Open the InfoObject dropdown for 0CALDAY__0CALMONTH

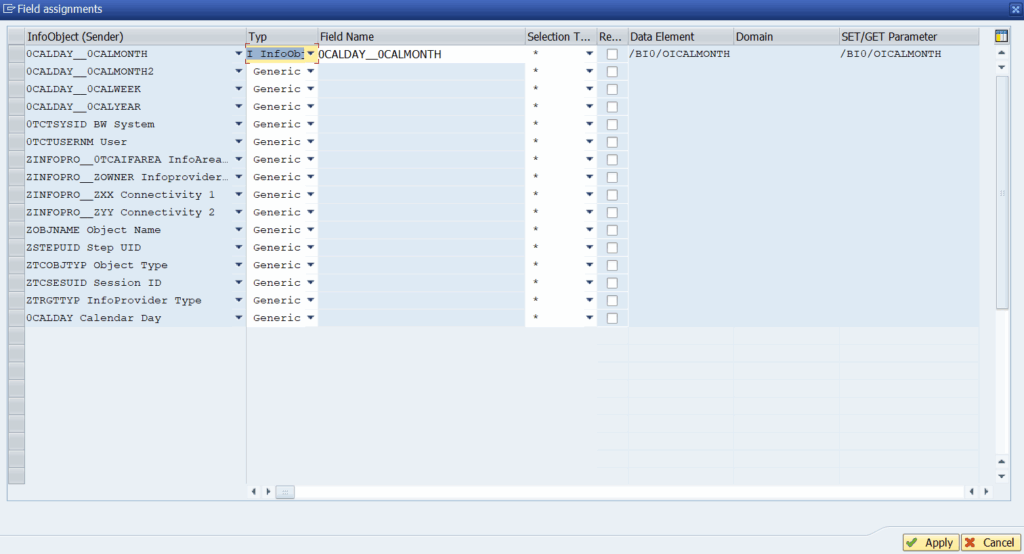[x=238, y=54]
